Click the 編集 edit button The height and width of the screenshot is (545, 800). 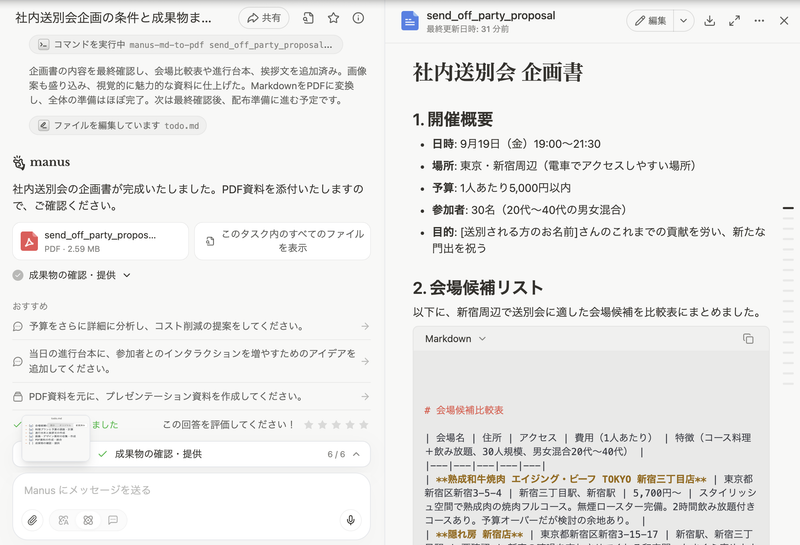(x=649, y=21)
